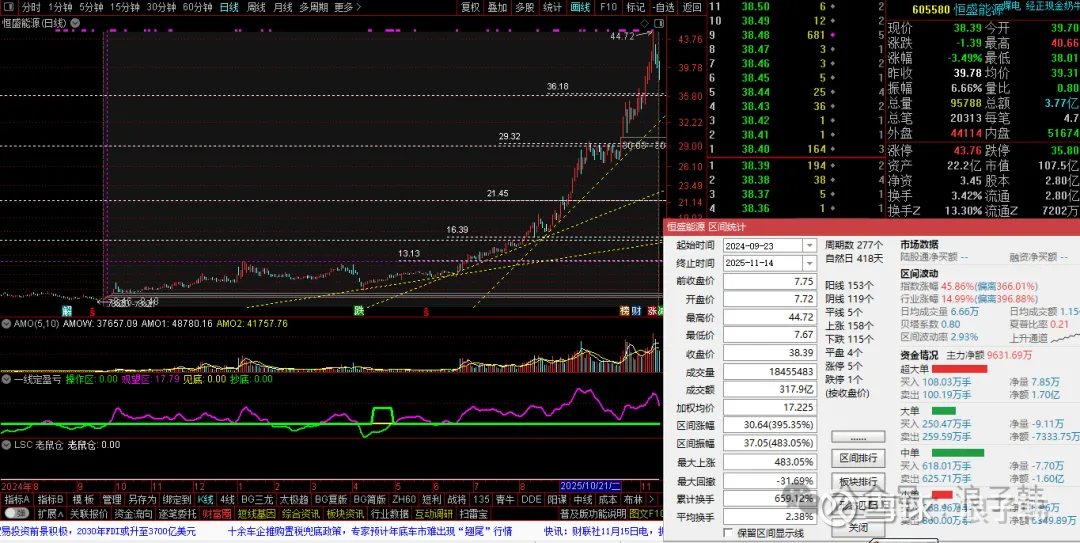Screen dimensions: 1080x543
Task: Open the 多股 multi-stock view
Action: pyautogui.click(x=525, y=8)
